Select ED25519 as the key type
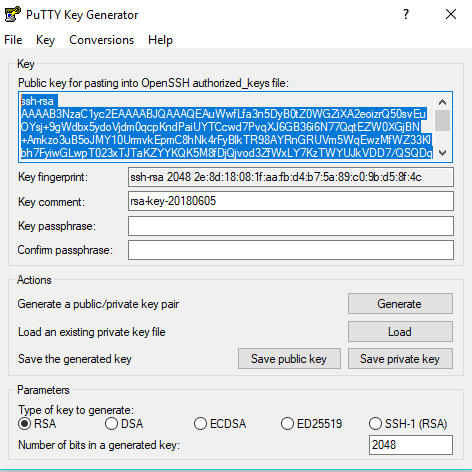Screen dimensions: 472x472 [x=287, y=424]
